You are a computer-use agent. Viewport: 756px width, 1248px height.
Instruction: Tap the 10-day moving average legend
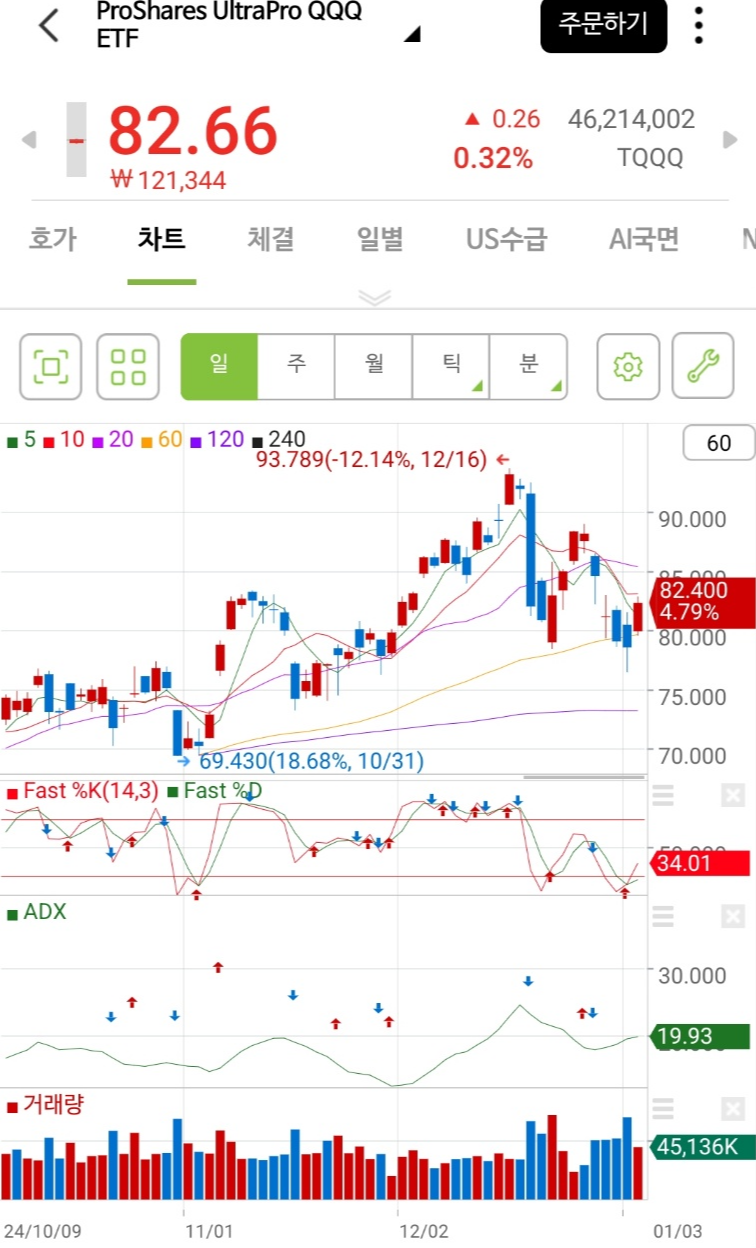coord(64,439)
